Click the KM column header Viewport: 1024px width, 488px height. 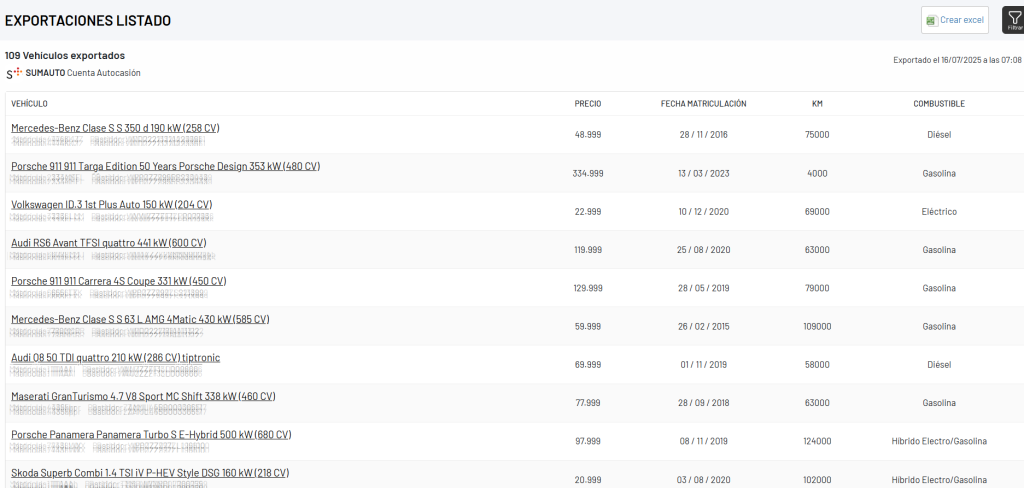pos(817,104)
